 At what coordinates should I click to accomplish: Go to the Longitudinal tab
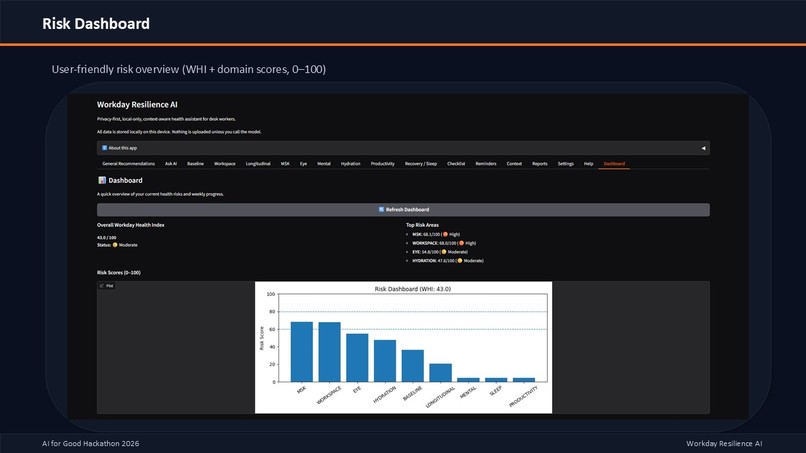click(x=258, y=164)
